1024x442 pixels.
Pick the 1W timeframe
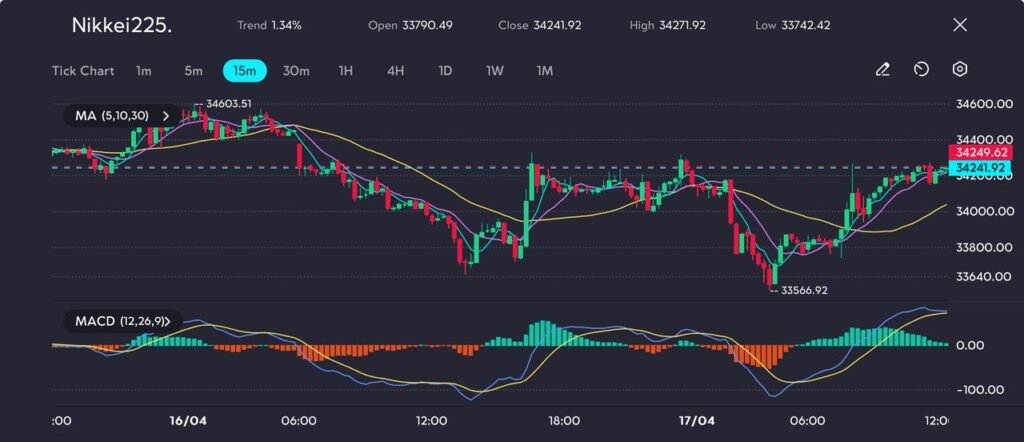[495, 71]
